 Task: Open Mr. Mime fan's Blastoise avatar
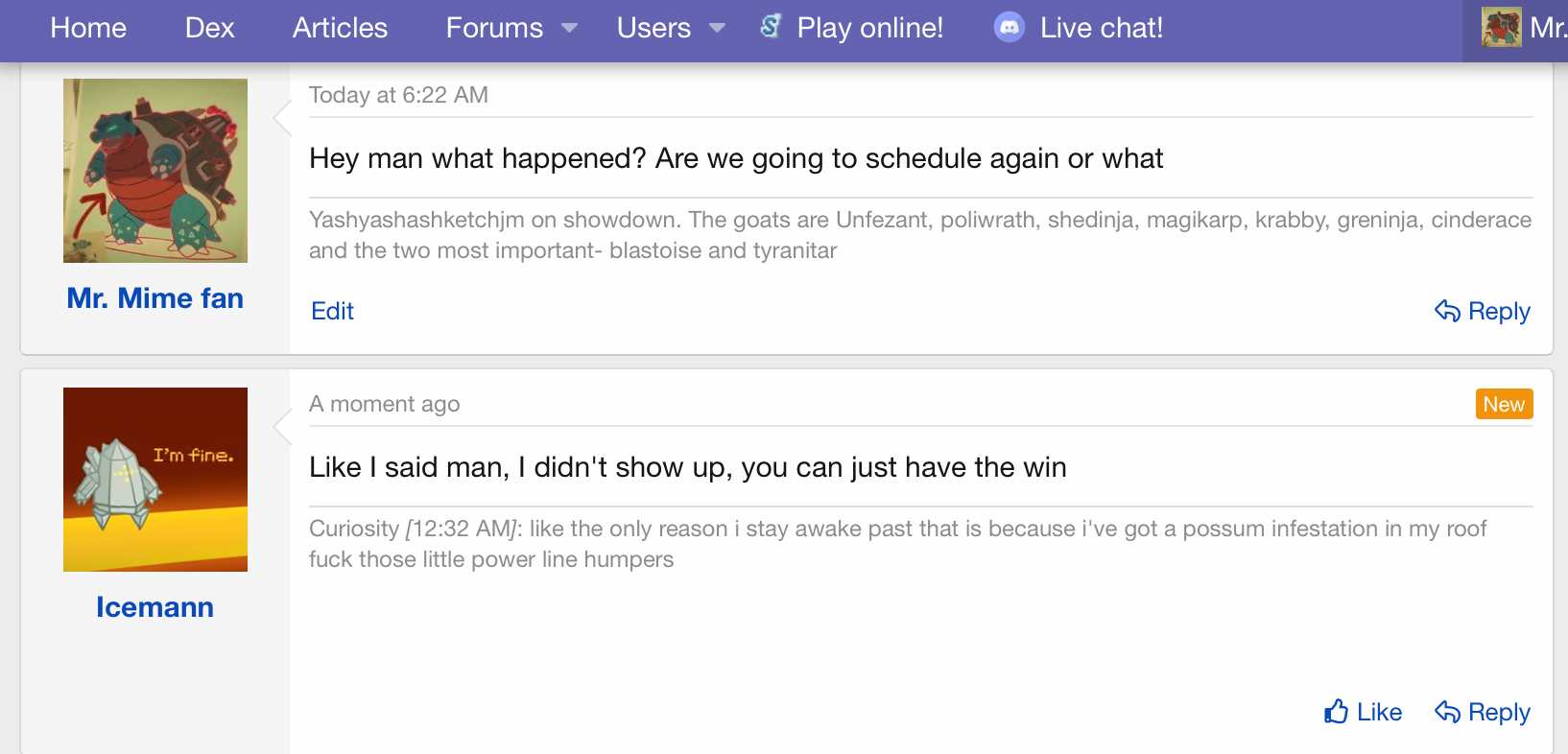[155, 171]
